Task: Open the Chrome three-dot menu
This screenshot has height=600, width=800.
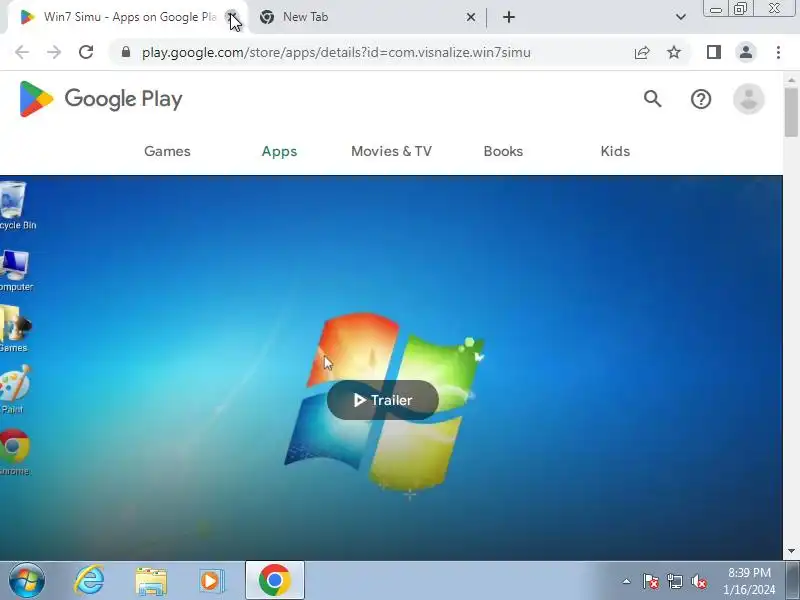Action: (x=778, y=52)
